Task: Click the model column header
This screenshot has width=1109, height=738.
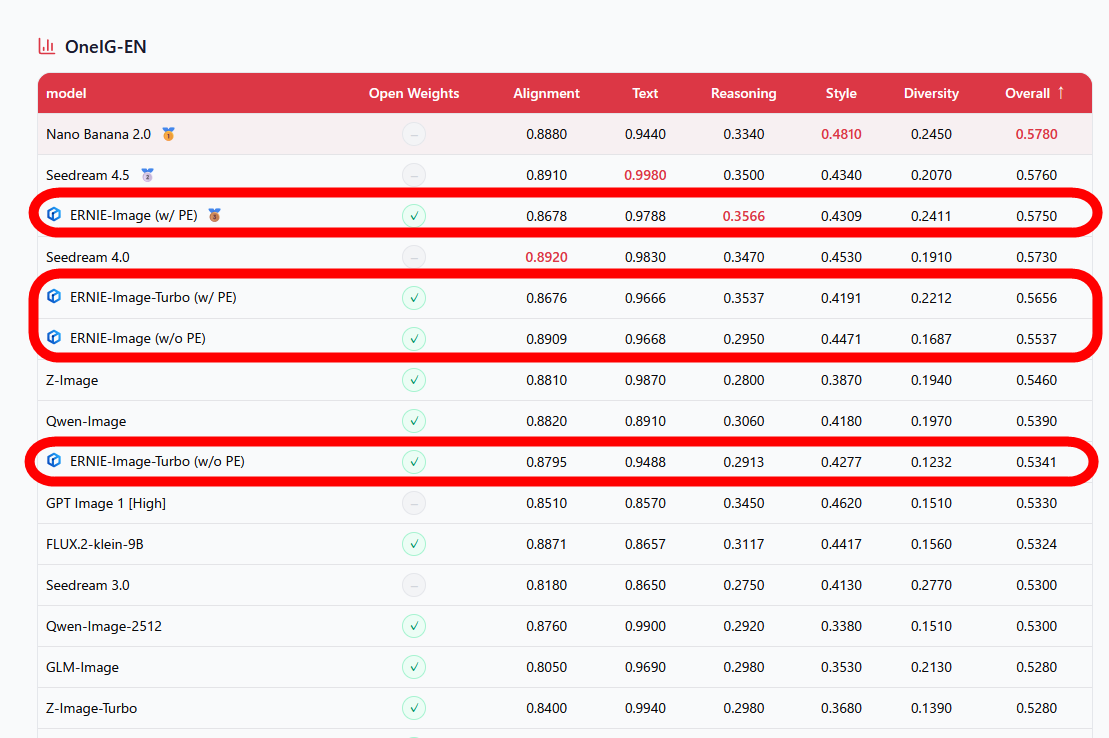Action: [66, 93]
